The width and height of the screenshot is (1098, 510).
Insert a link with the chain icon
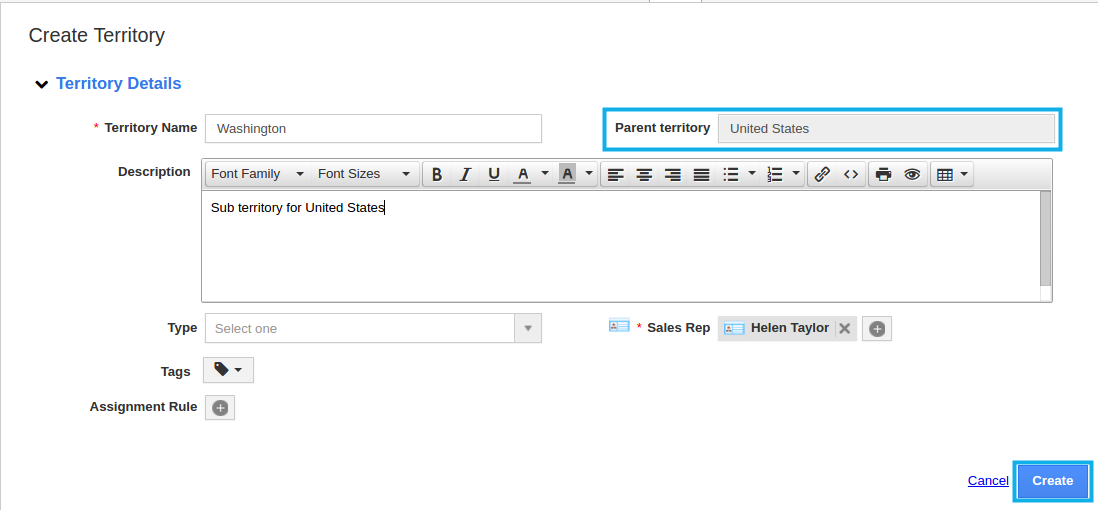click(823, 174)
